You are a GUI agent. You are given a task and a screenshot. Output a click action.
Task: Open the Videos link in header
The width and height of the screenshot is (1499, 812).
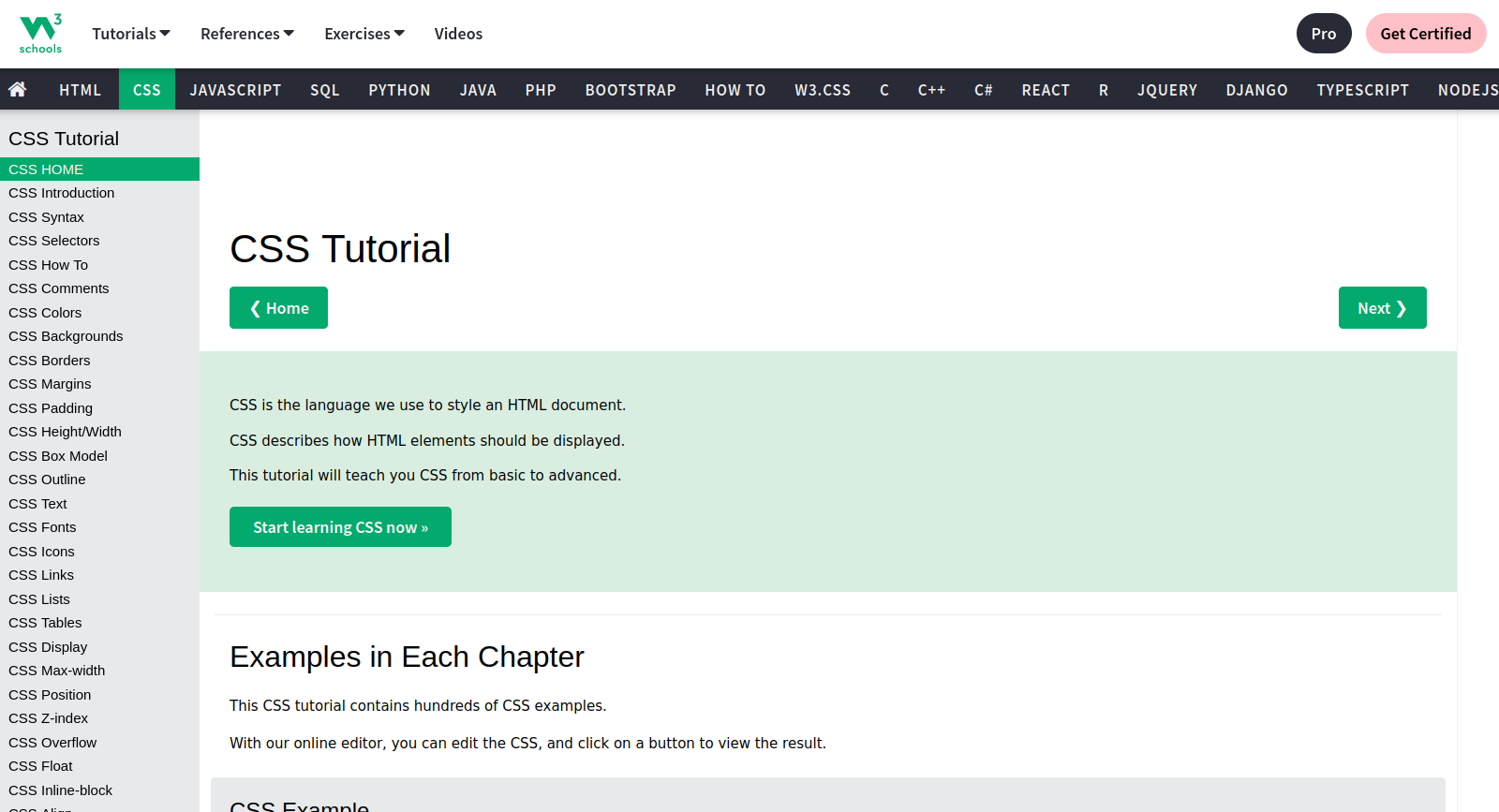[x=458, y=34]
